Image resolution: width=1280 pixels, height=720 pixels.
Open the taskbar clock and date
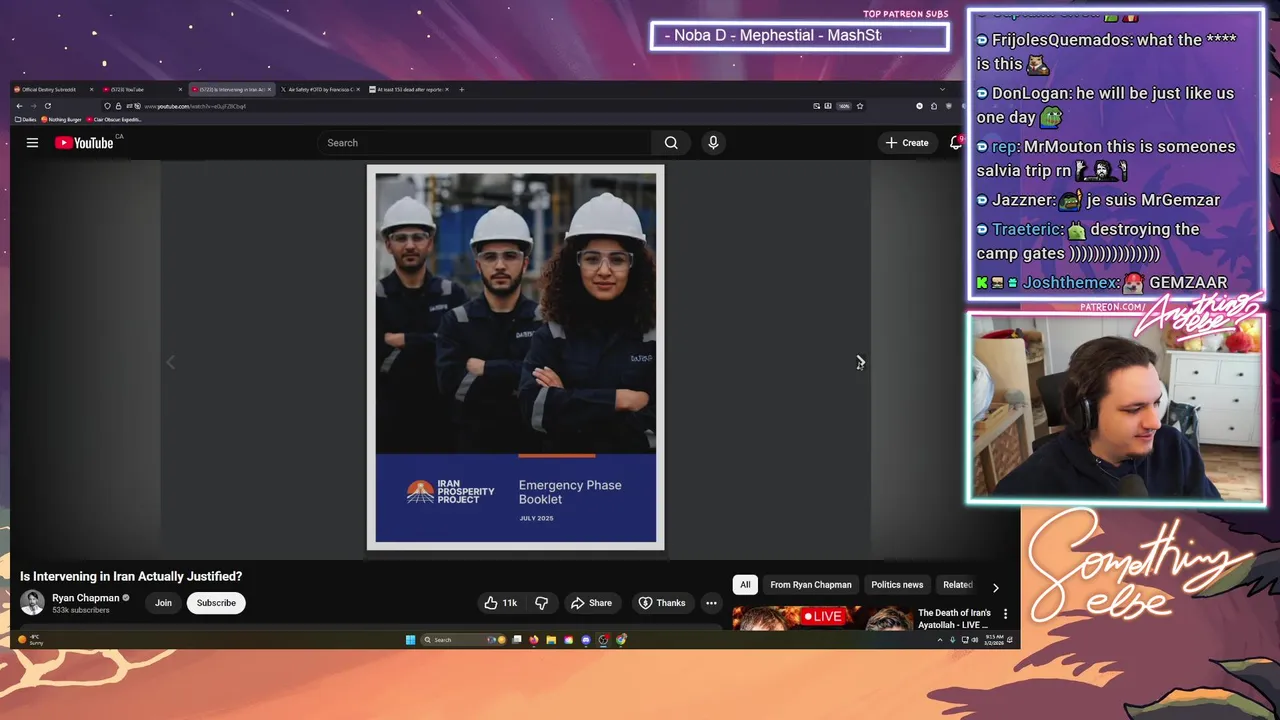point(994,640)
